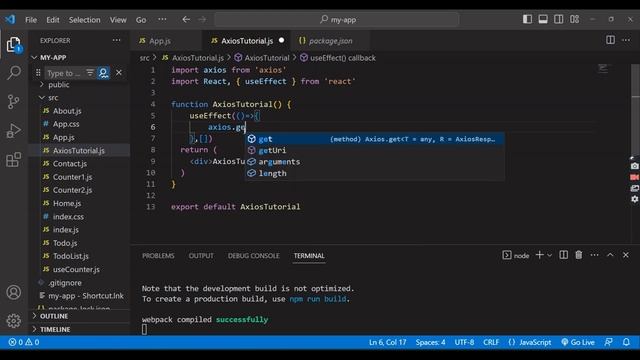
Task: Choose the getUri autocomplete suggestion
Action: [374, 151]
